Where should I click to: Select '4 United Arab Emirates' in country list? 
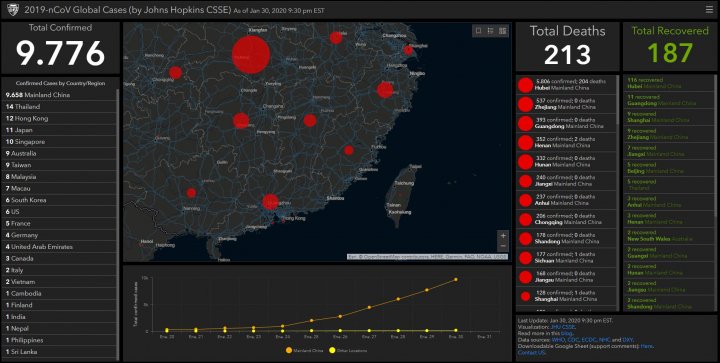coord(59,246)
